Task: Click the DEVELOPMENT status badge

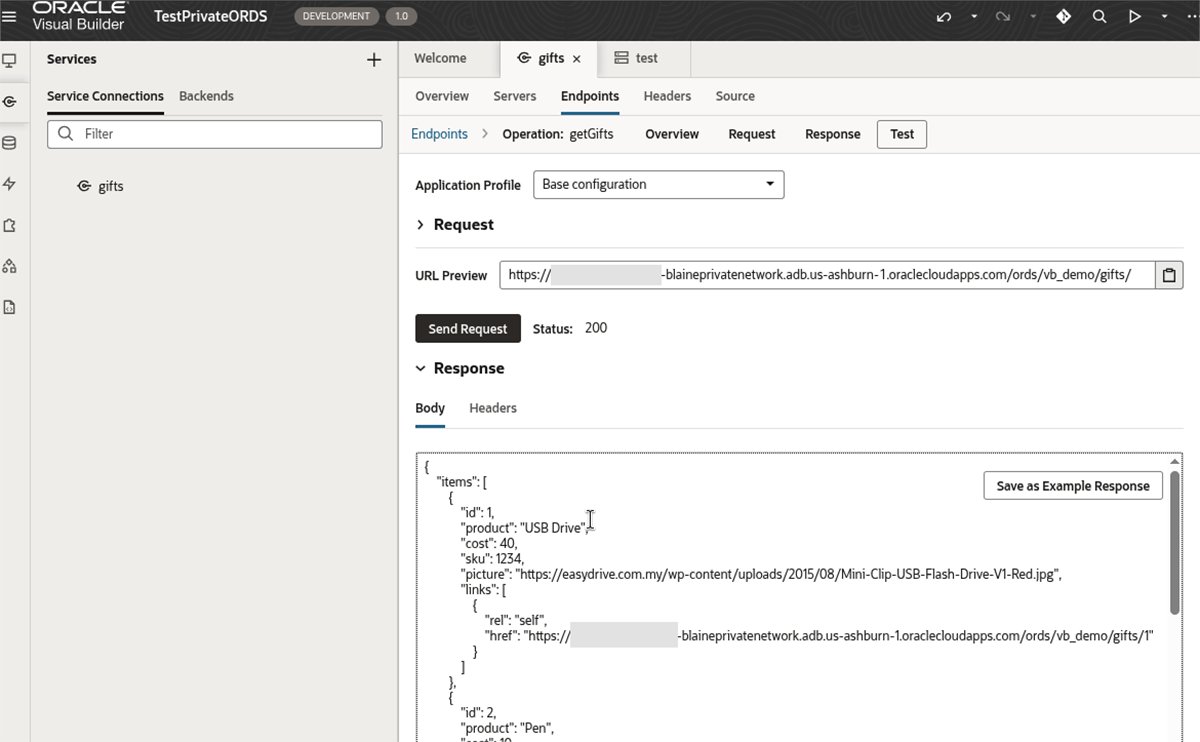Action: (x=337, y=17)
